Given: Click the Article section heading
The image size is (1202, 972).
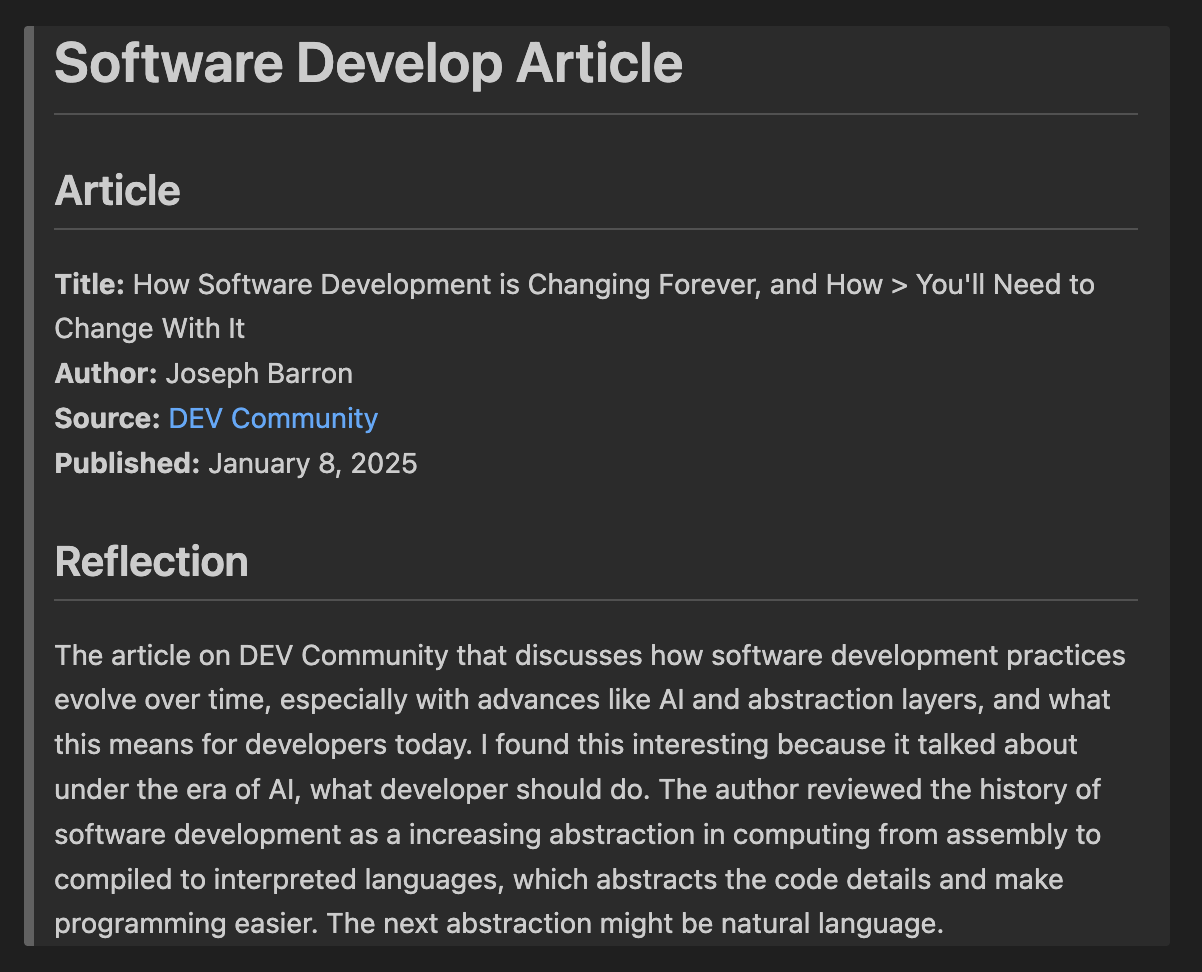Looking at the screenshot, I should pyautogui.click(x=117, y=190).
